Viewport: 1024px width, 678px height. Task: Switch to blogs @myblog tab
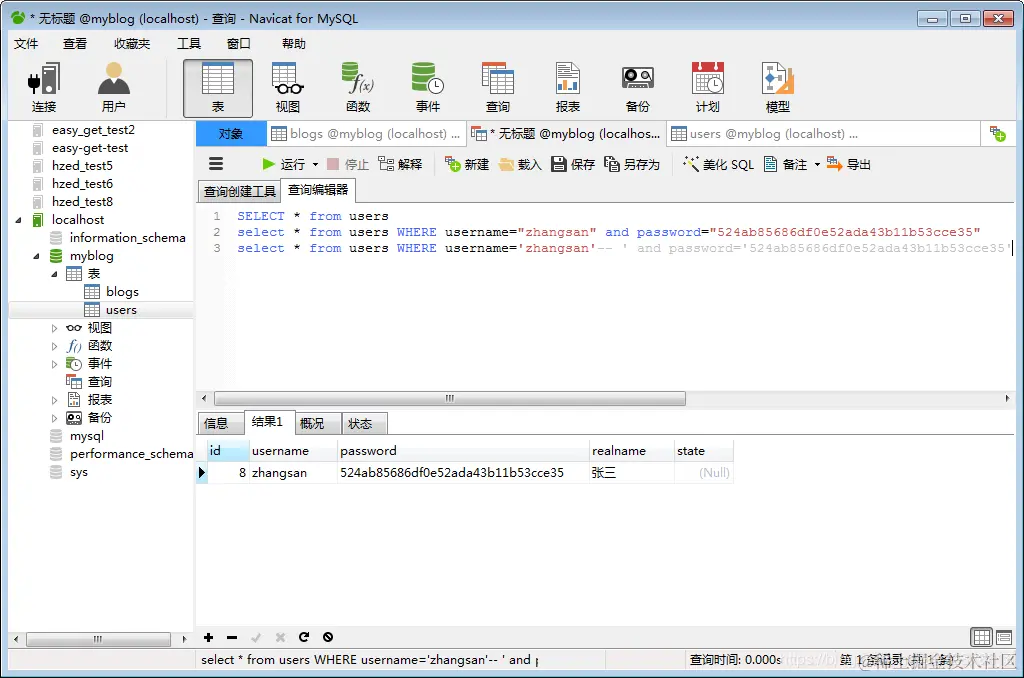tap(366, 134)
